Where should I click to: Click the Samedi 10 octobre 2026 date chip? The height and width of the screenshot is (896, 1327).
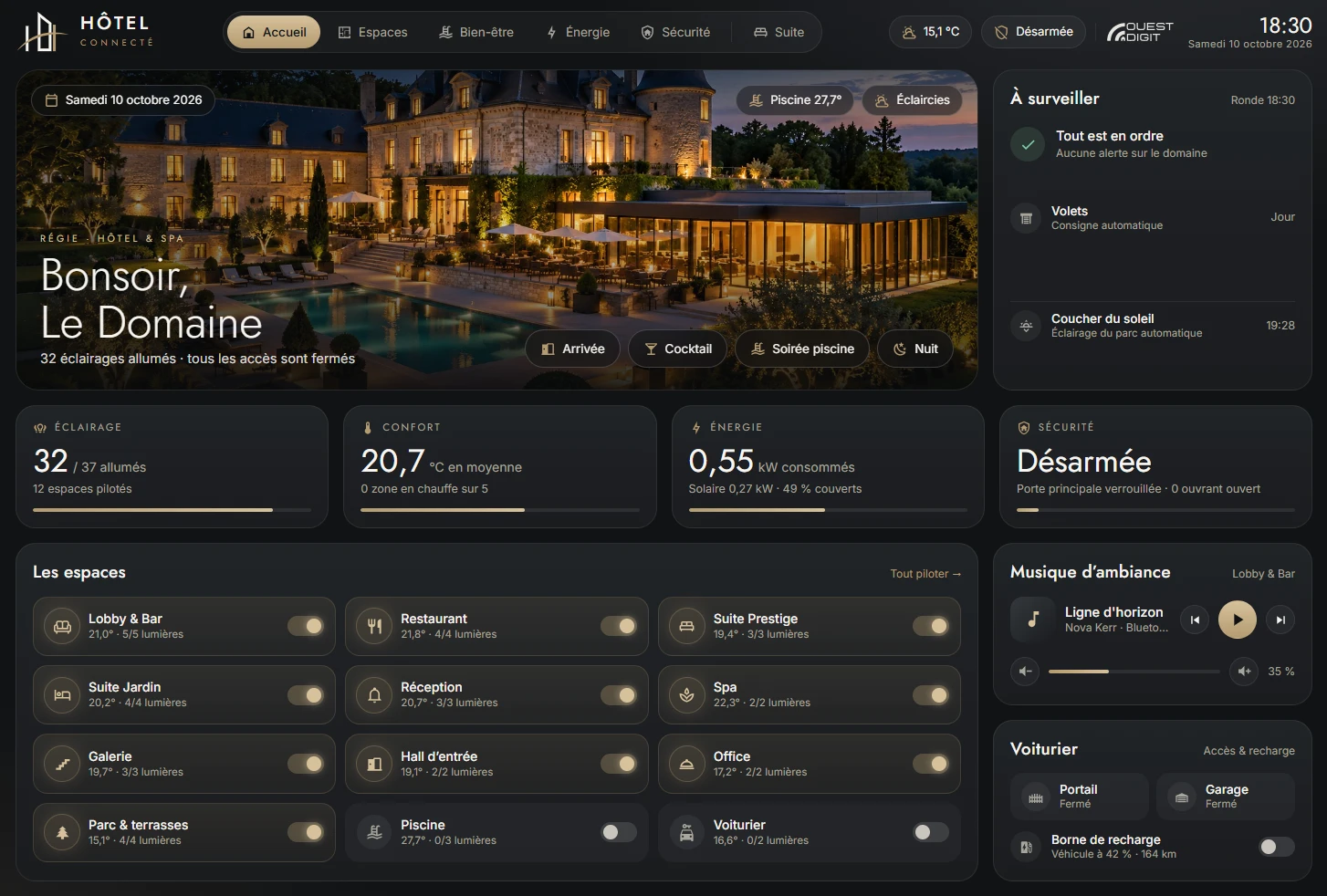pyautogui.click(x=123, y=100)
